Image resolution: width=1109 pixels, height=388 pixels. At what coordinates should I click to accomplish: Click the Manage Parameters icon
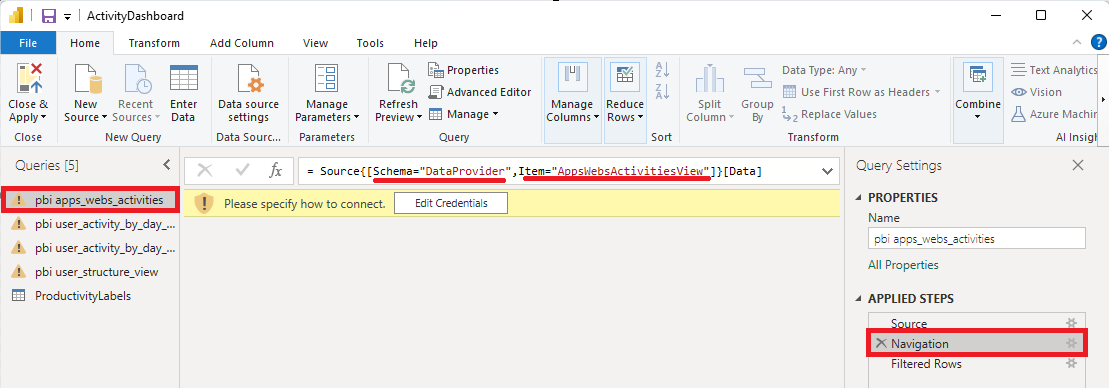point(327,78)
